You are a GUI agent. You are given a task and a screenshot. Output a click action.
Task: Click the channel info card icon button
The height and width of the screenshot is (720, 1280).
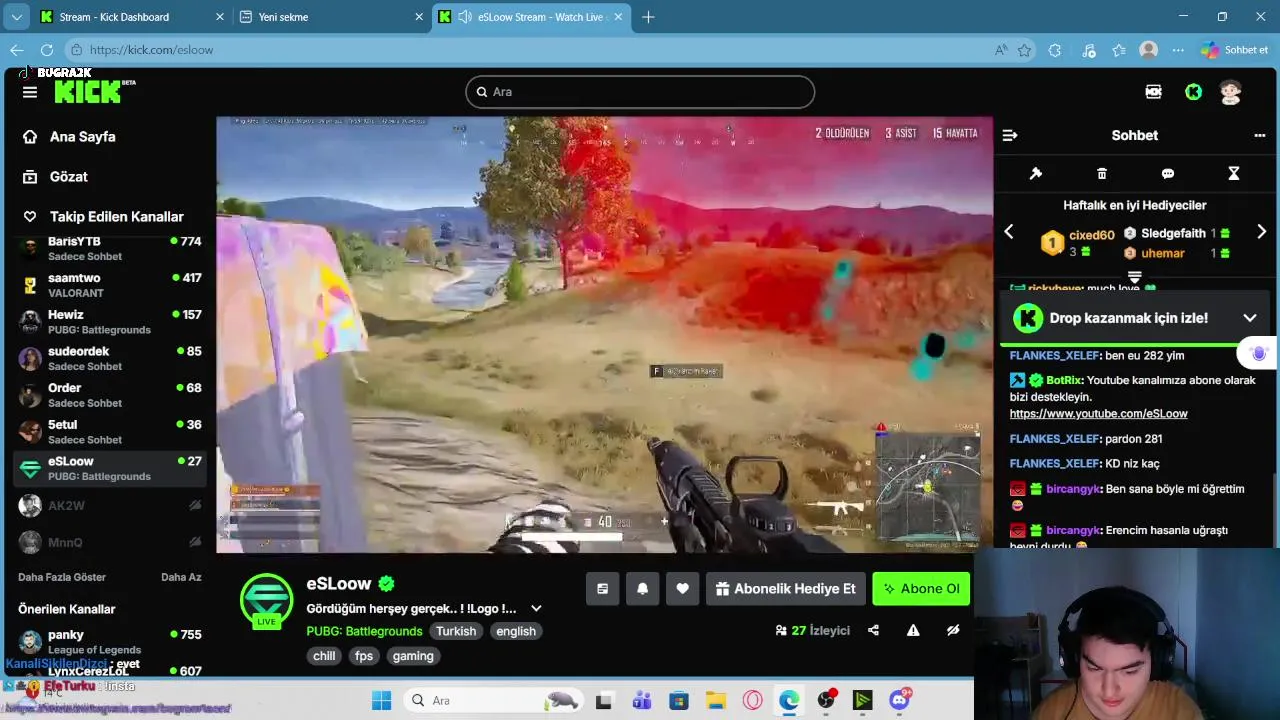coord(602,589)
